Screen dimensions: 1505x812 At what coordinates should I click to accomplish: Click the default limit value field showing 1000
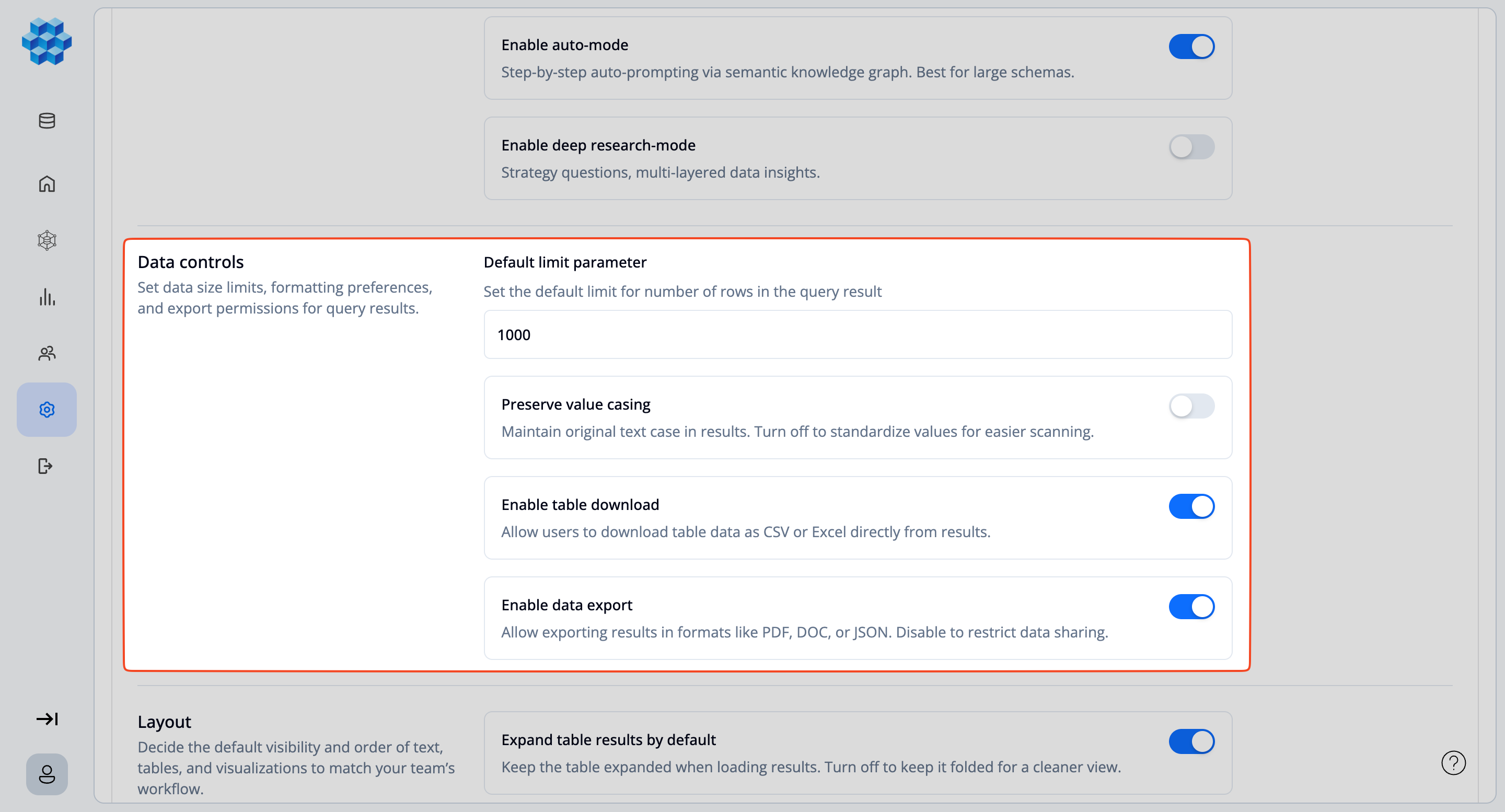point(858,335)
